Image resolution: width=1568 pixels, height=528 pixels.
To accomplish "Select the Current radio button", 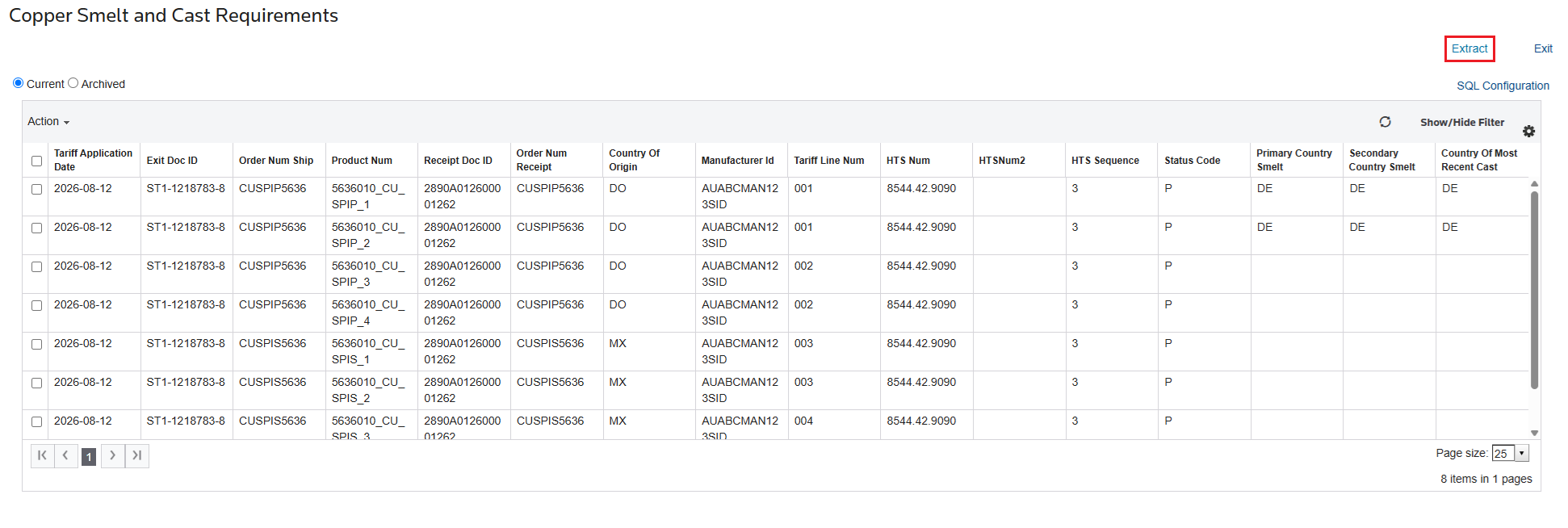I will point(18,83).
